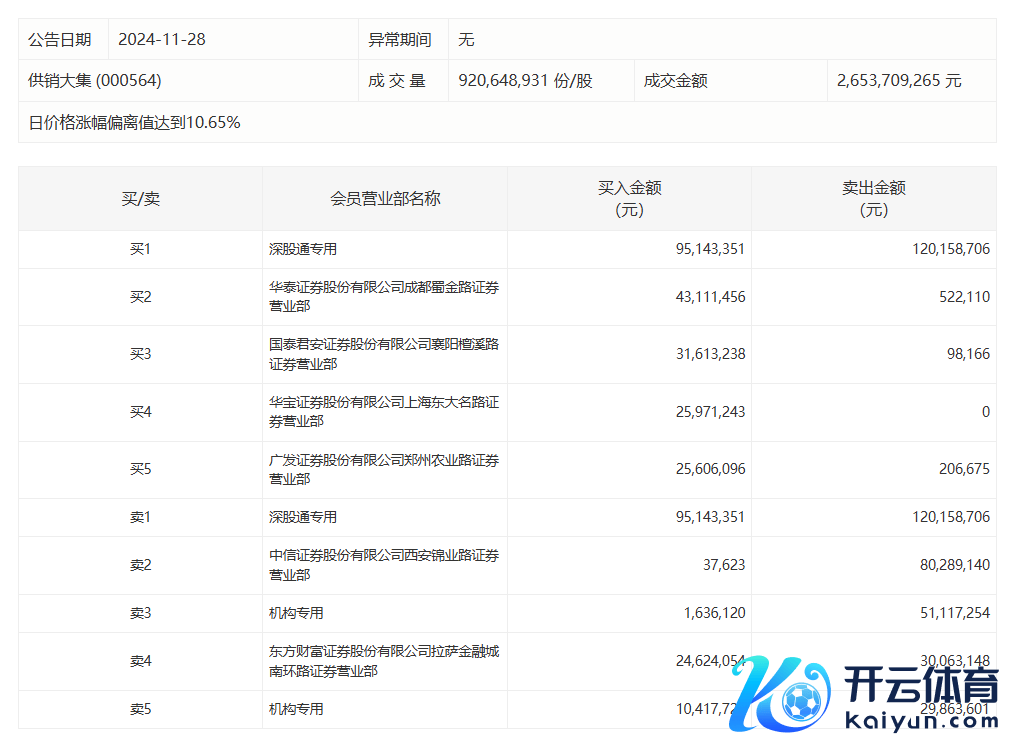Click the stock name 供销大集 (000564)

[95, 81]
